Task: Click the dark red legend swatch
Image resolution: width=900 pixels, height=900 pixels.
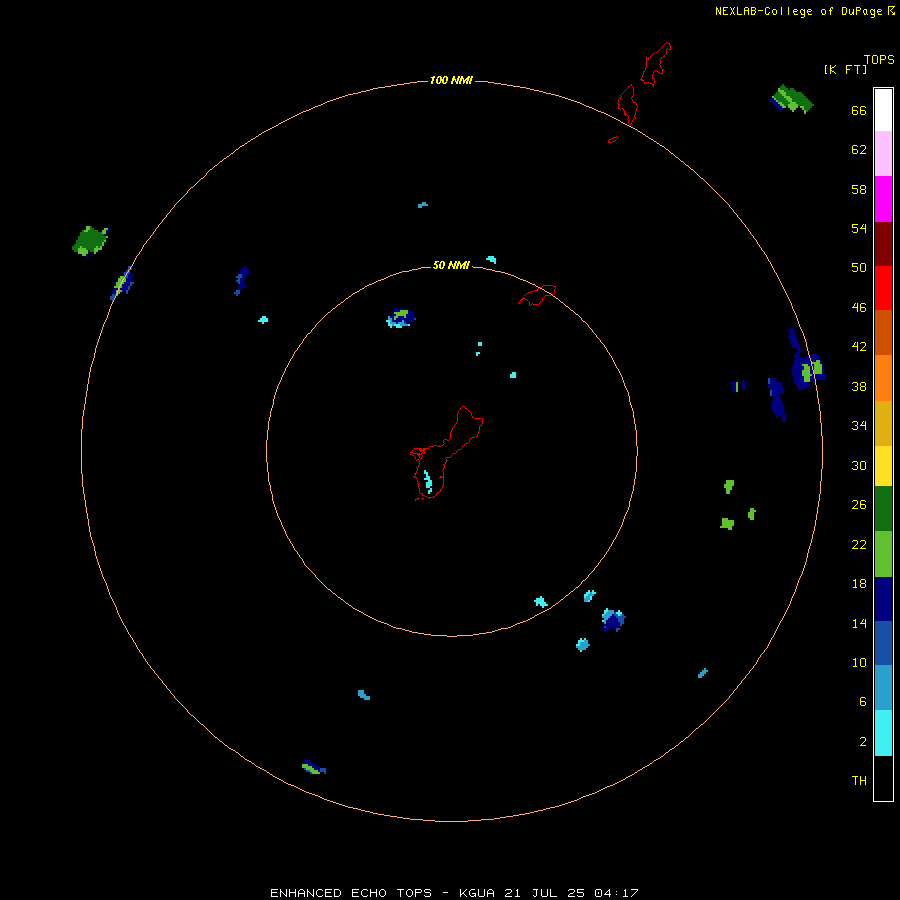Action: click(x=883, y=243)
